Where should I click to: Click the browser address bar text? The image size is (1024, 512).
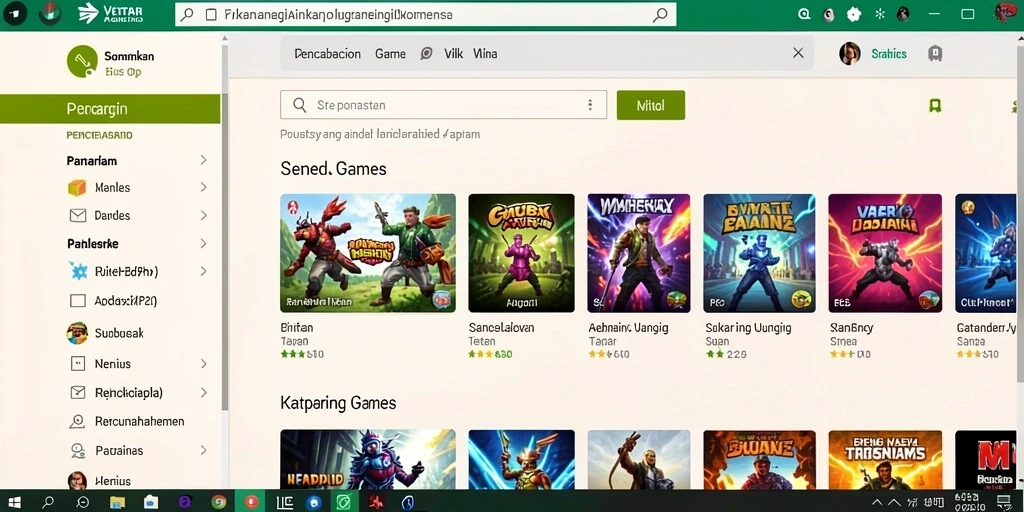pos(338,14)
